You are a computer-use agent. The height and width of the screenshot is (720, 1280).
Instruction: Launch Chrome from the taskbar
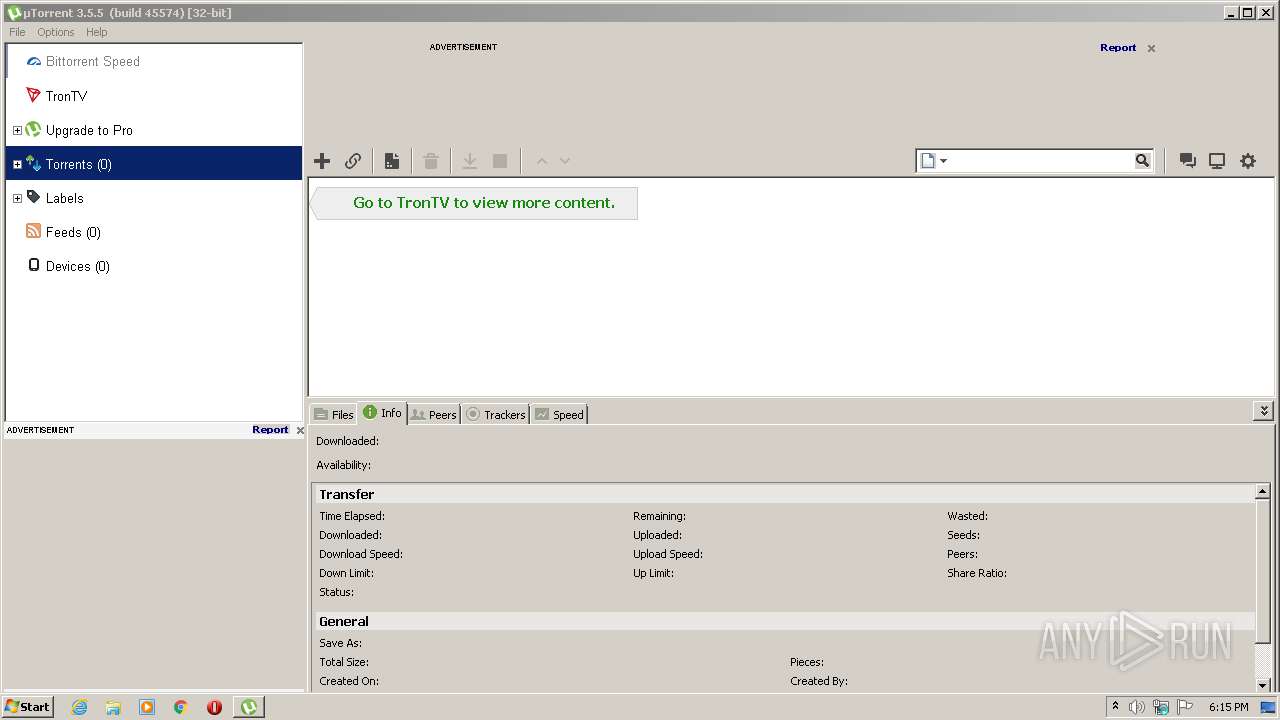click(181, 707)
